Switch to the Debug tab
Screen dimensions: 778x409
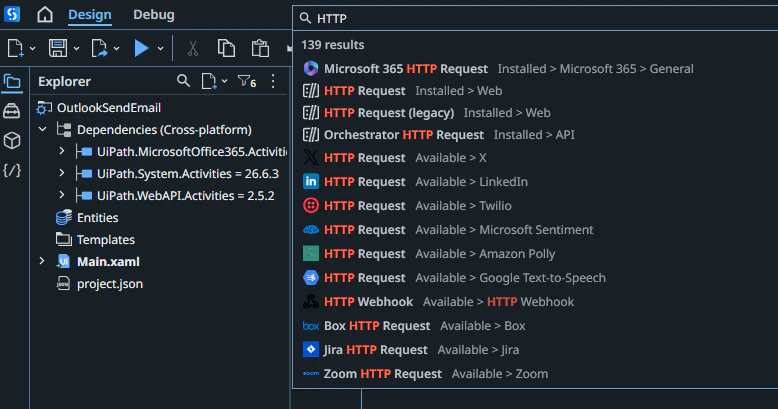click(154, 15)
